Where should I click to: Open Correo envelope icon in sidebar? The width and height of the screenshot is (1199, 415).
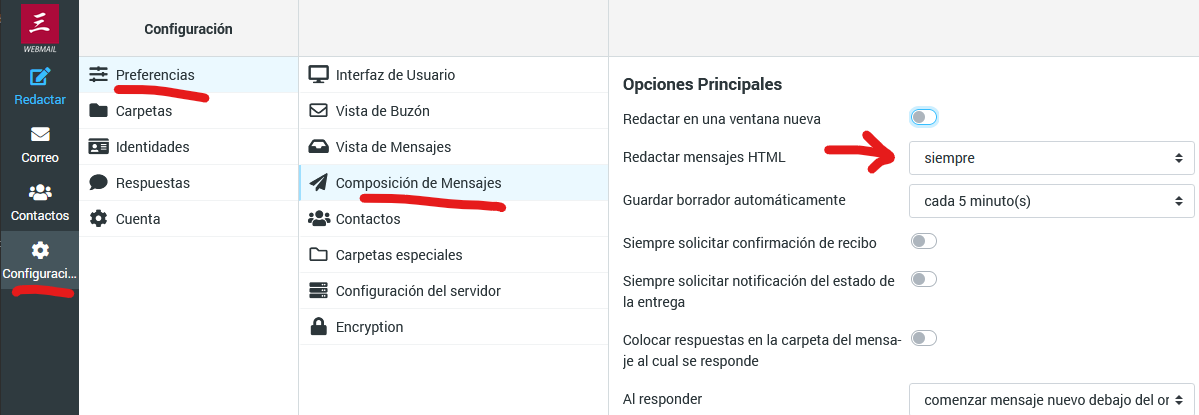pos(40,134)
